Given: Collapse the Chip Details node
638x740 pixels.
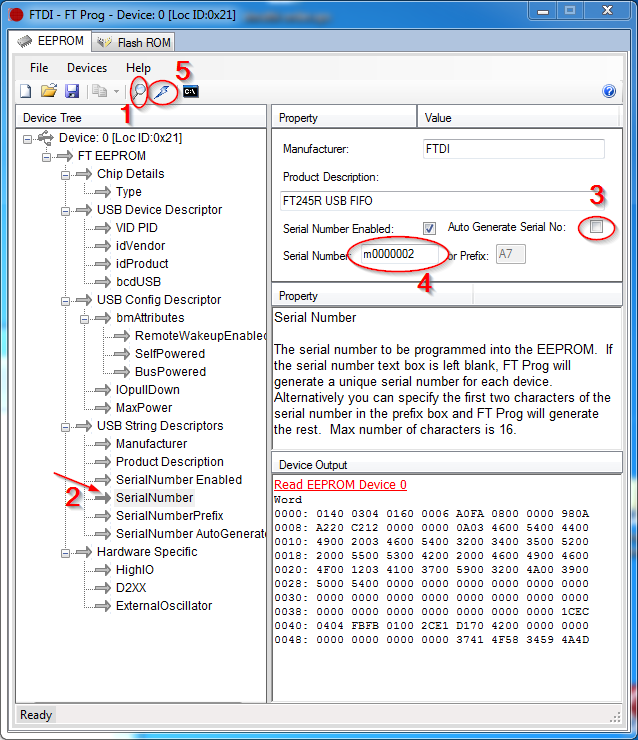Looking at the screenshot, I should coord(65,175).
